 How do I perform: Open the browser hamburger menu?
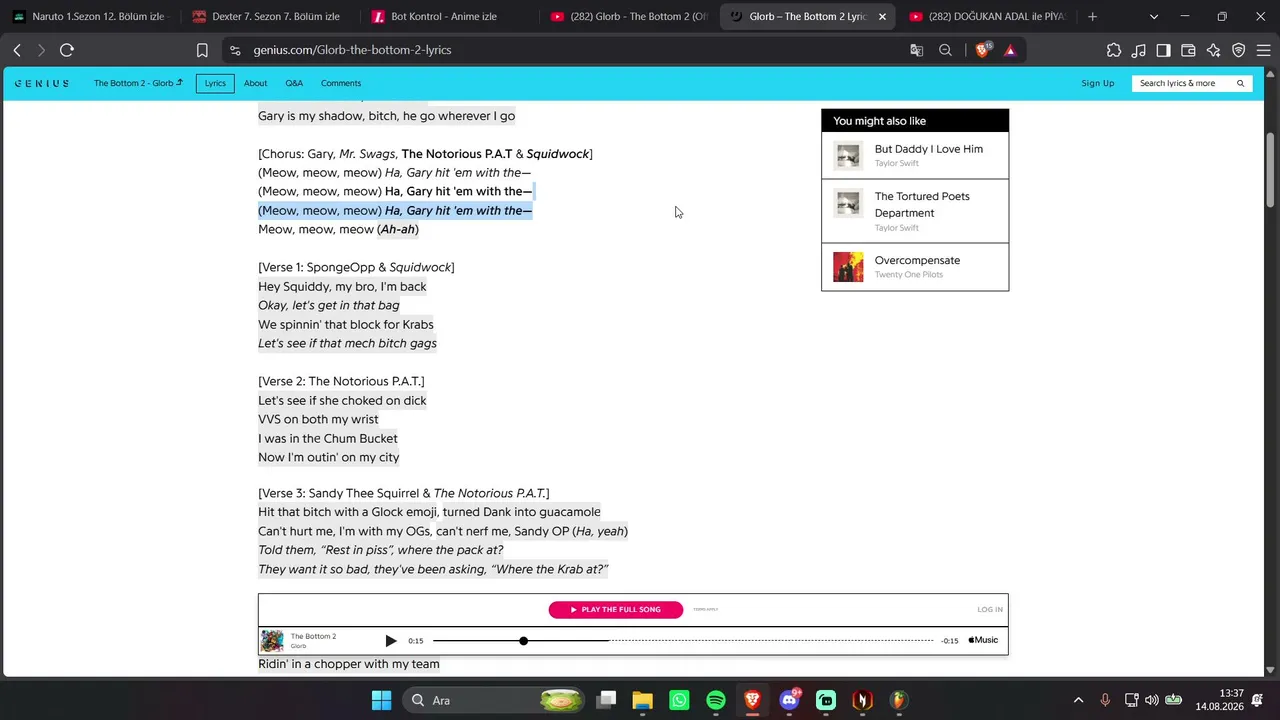point(1262,50)
